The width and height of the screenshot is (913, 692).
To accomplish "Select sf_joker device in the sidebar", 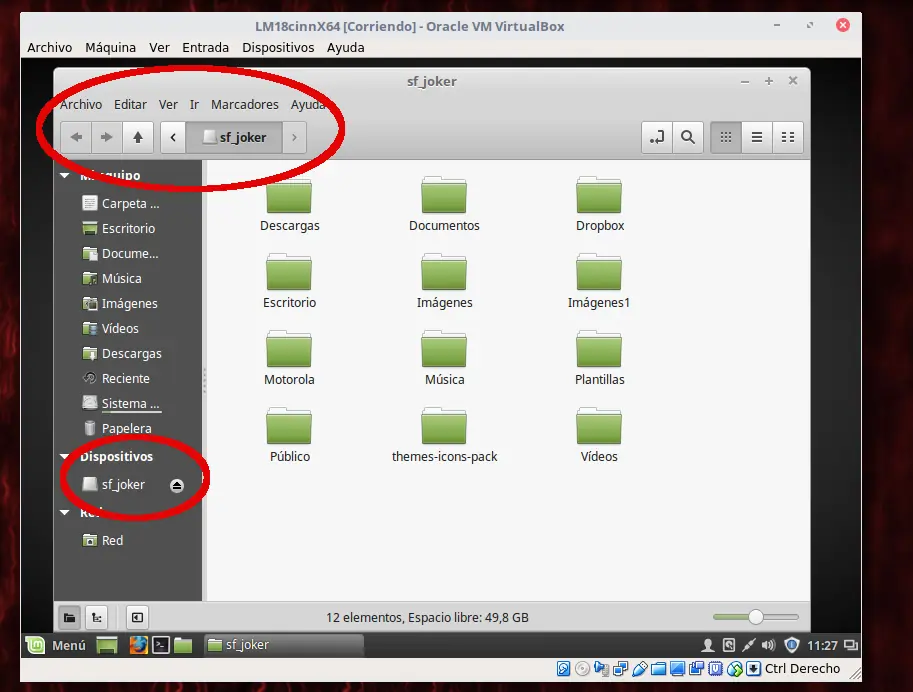I will coord(114,485).
